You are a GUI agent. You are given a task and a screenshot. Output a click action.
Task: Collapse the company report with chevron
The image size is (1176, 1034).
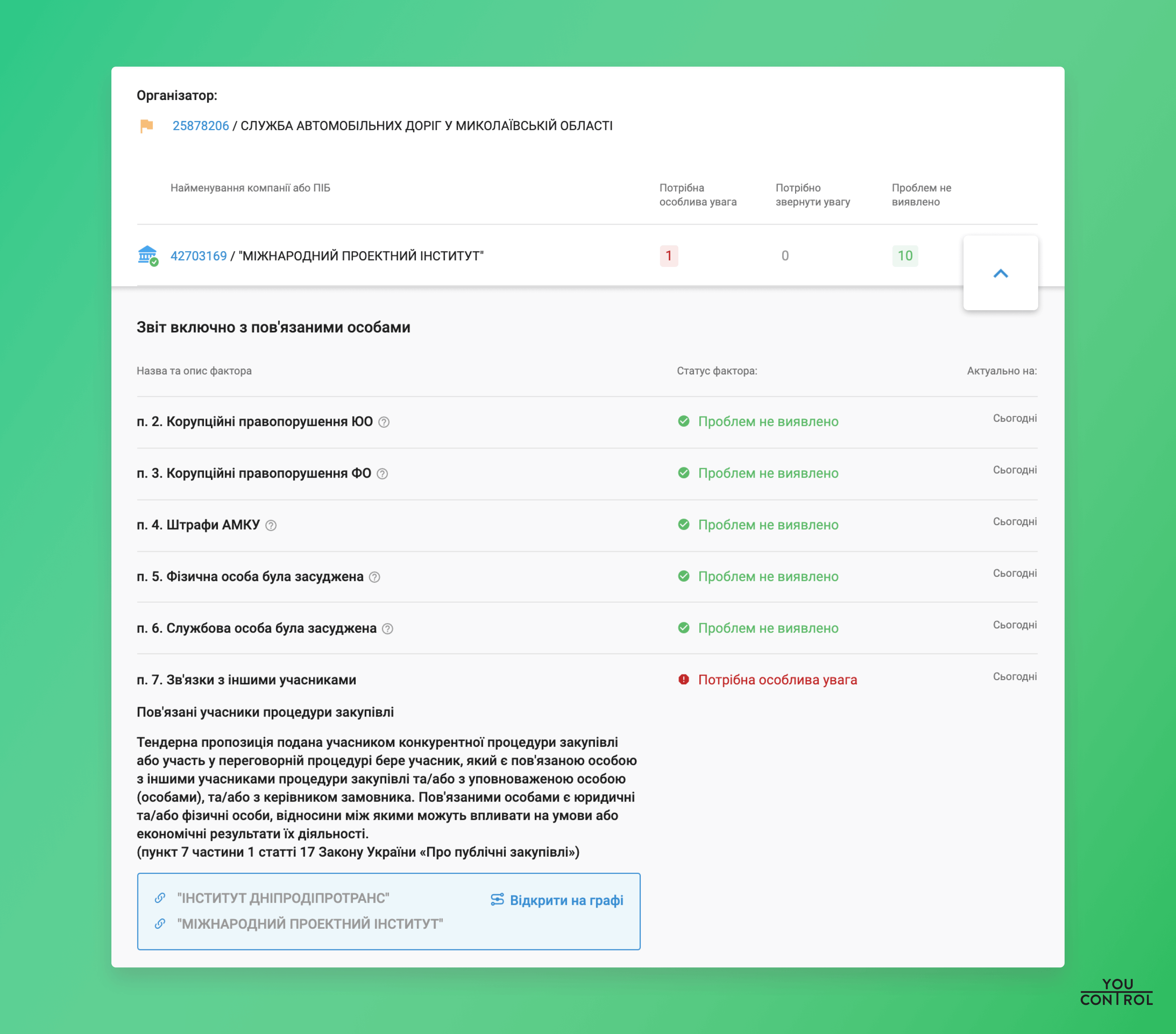[x=1001, y=273]
